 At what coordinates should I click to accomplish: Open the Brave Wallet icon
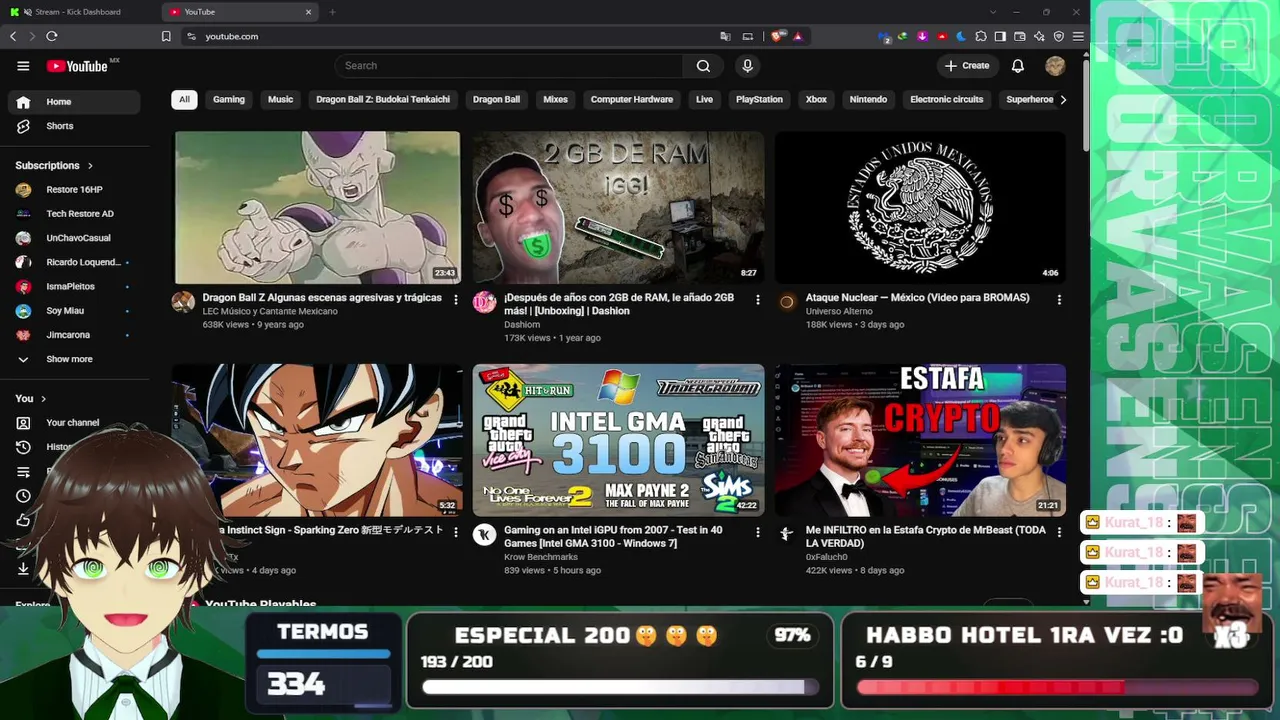(x=1020, y=36)
